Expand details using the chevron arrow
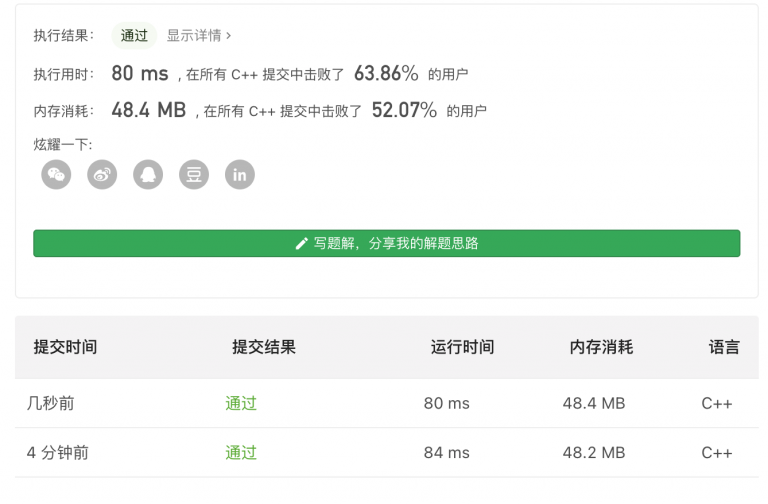Viewport: 768px width, 504px height. (229, 35)
